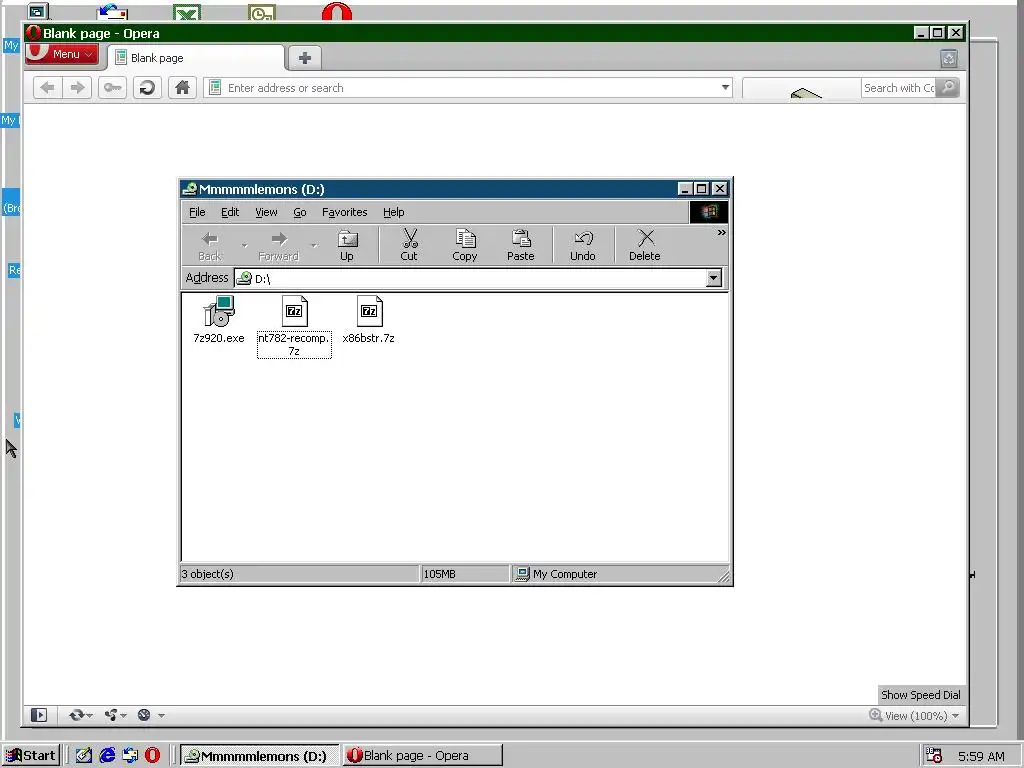Select the 7z920.exe installer file
Image resolution: width=1024 pixels, height=768 pixels.
pyautogui.click(x=219, y=319)
